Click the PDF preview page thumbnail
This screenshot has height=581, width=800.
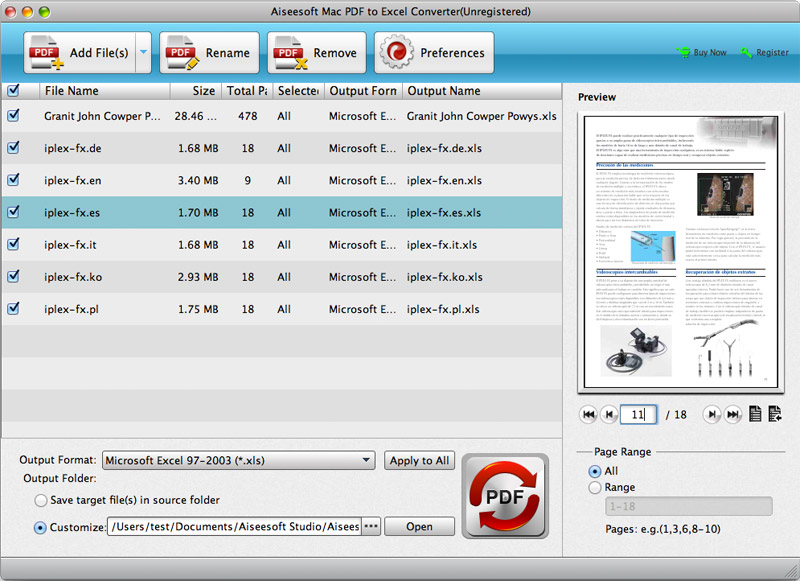pos(681,252)
